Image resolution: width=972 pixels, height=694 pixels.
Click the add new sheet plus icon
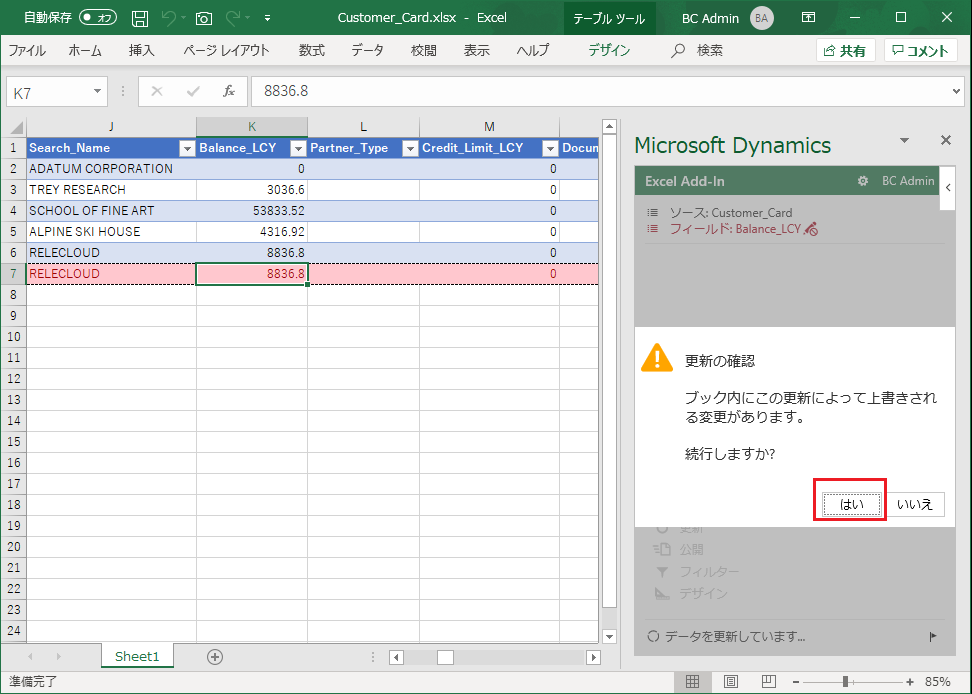click(215, 657)
